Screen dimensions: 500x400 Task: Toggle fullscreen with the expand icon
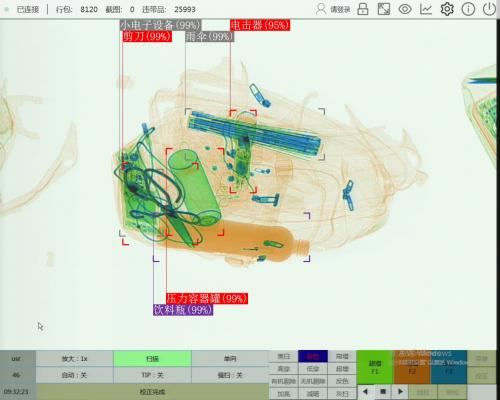(384, 9)
